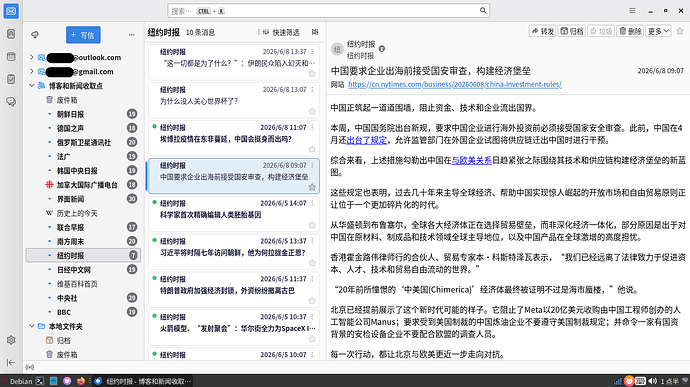Open the Calendar space icon
This screenshot has height=387, width=690.
[11, 56]
